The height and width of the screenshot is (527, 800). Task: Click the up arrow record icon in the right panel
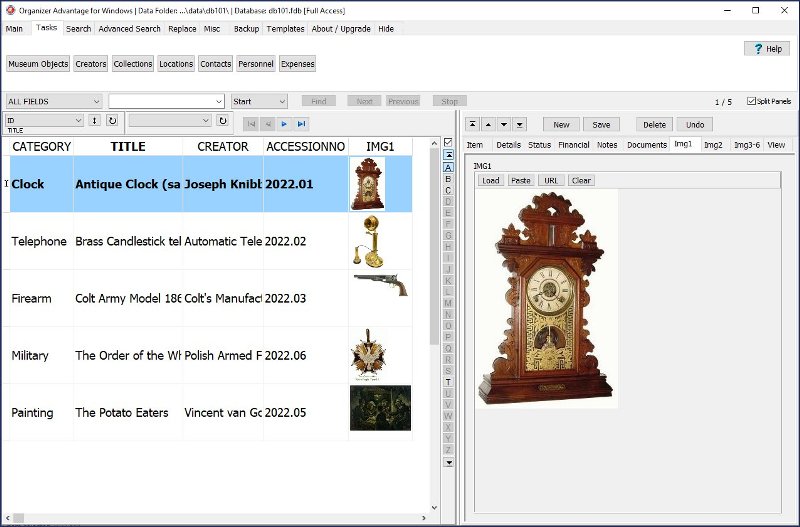coord(488,124)
